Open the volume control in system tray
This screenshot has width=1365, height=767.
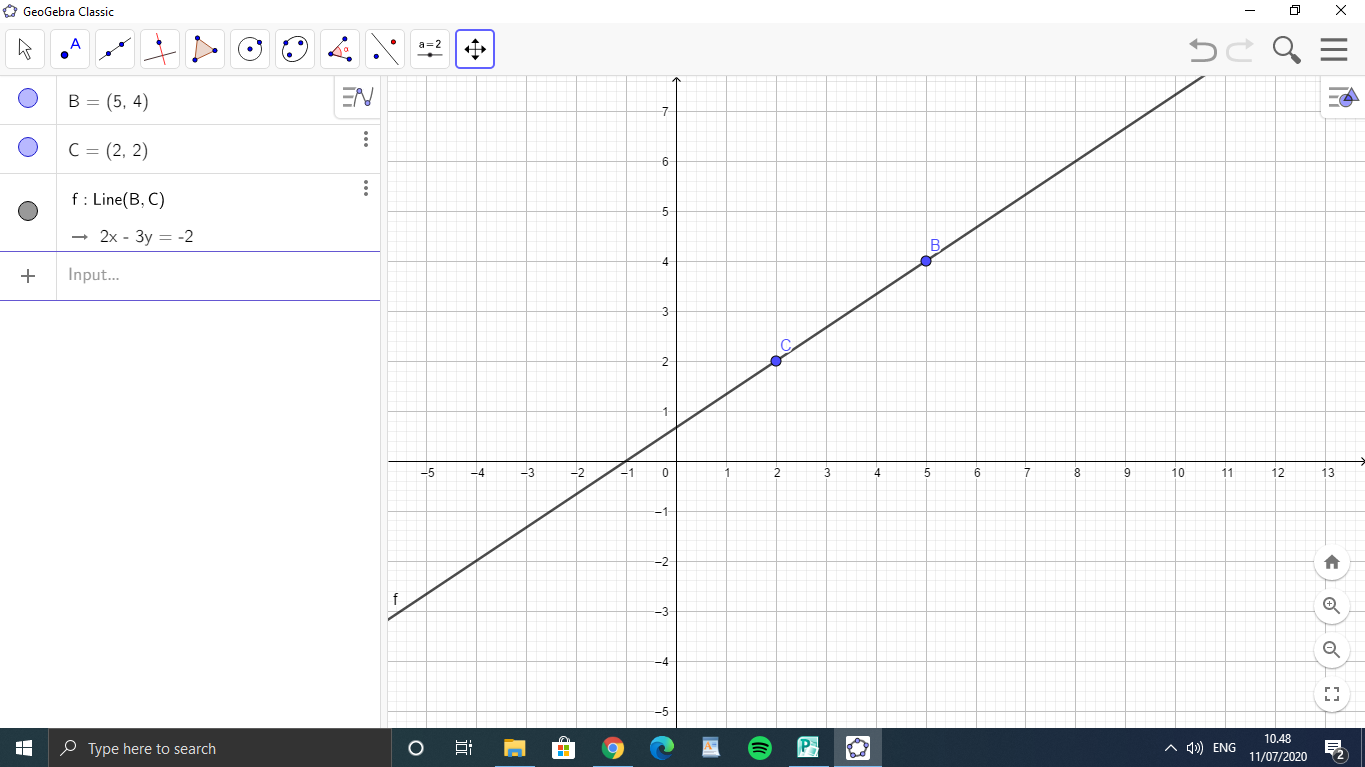(x=1194, y=748)
